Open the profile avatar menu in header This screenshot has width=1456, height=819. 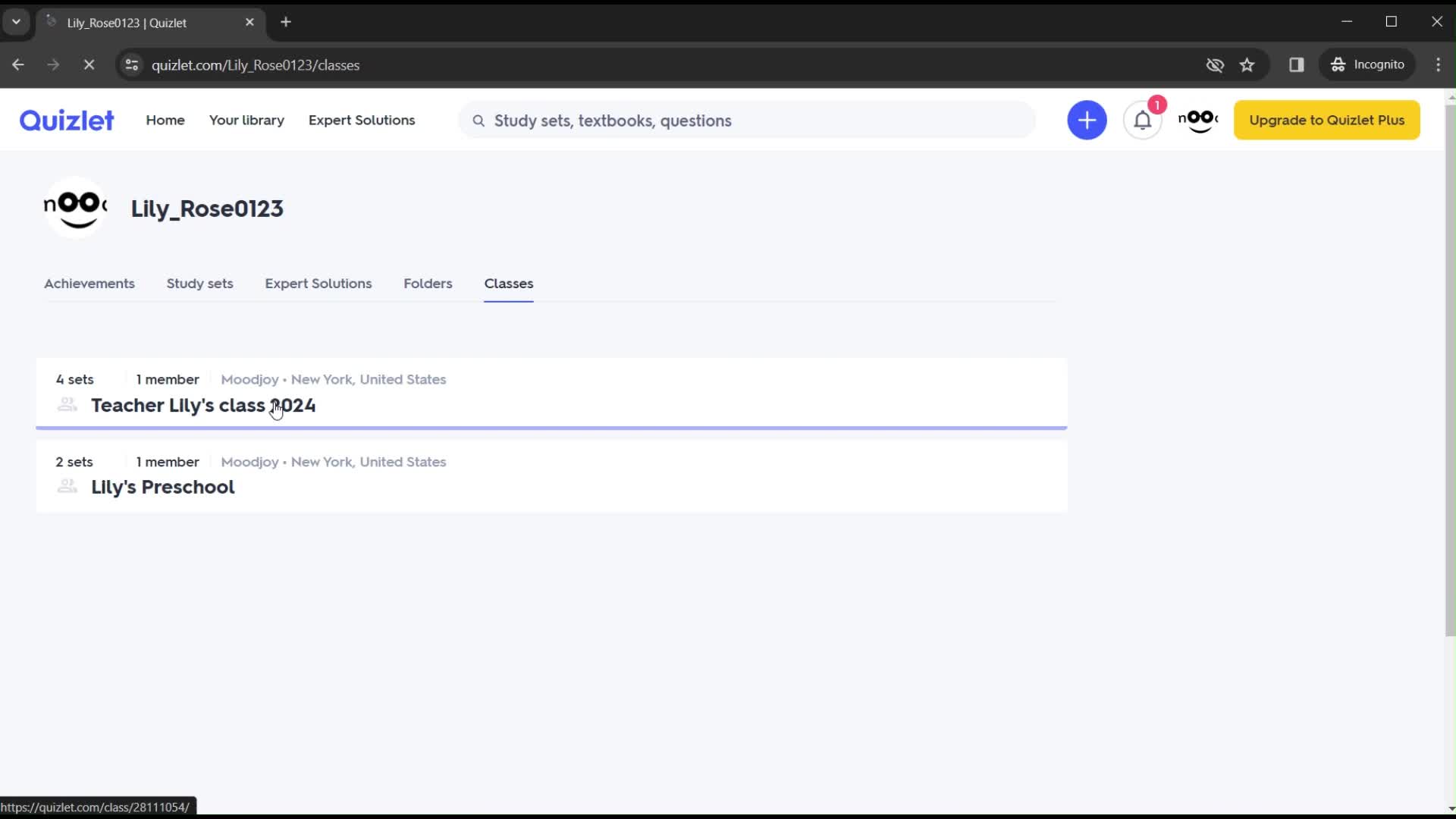coord(1198,120)
